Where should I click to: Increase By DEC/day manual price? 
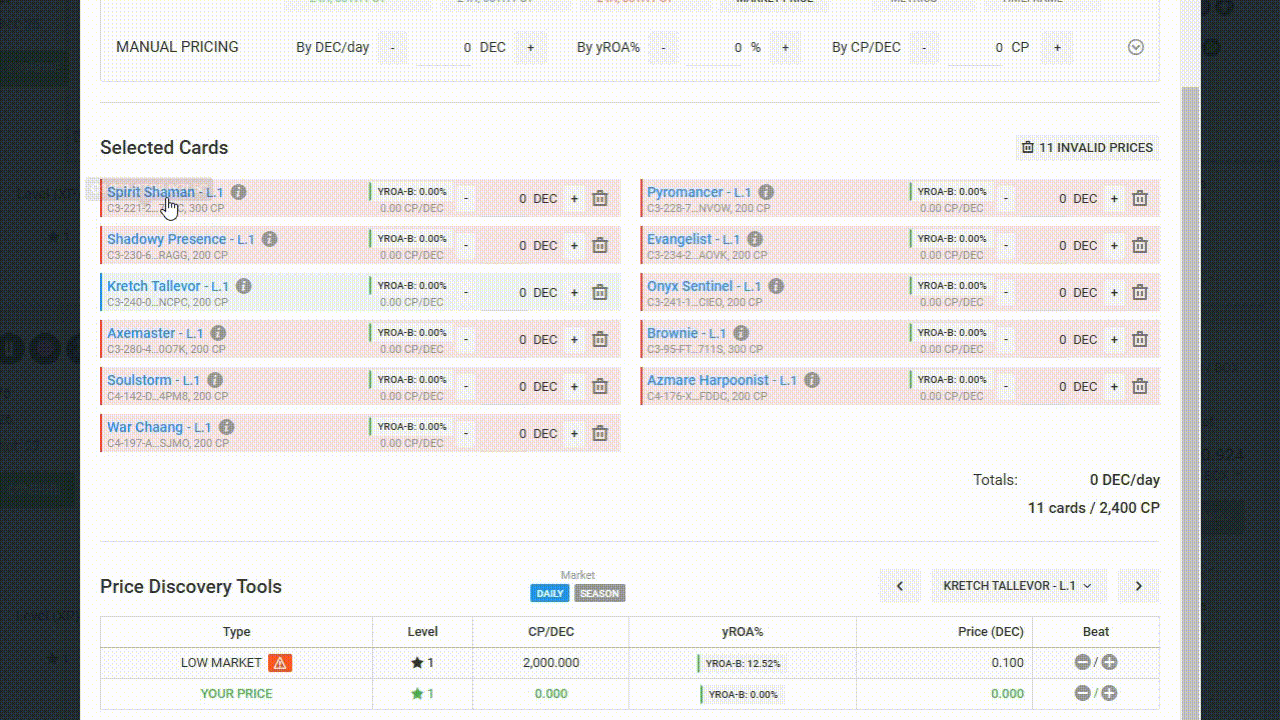[x=531, y=47]
